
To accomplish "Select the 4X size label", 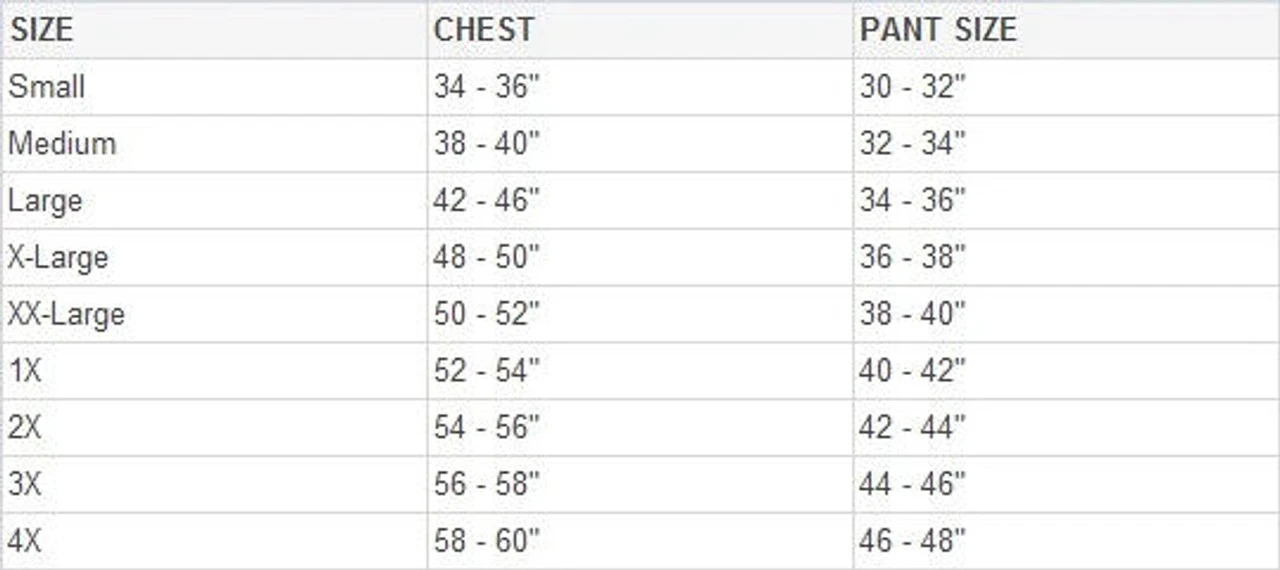I will click(x=25, y=543).
